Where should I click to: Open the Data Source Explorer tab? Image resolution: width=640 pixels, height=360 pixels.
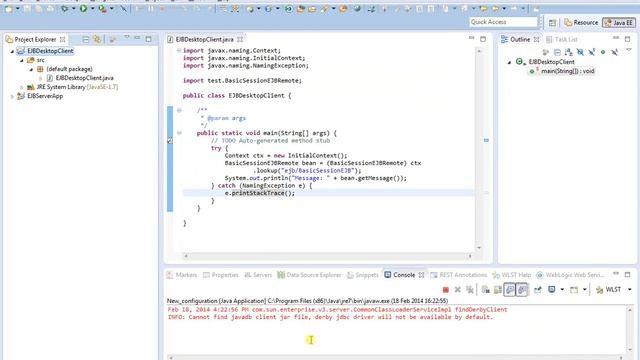[x=309, y=275]
